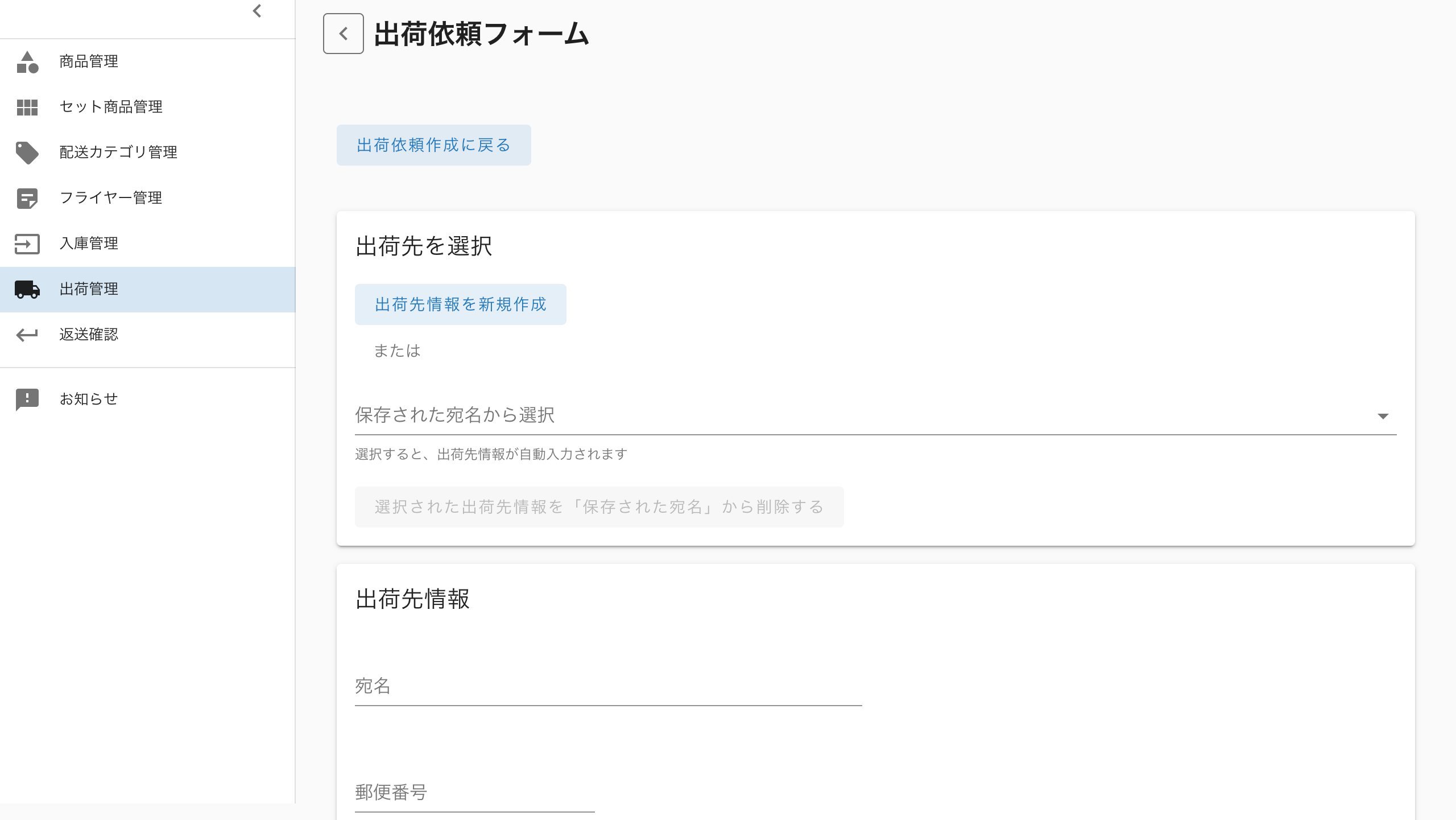This screenshot has width=1456, height=820.
Task: Open the 返送確認 menu item
Action: 89,335
